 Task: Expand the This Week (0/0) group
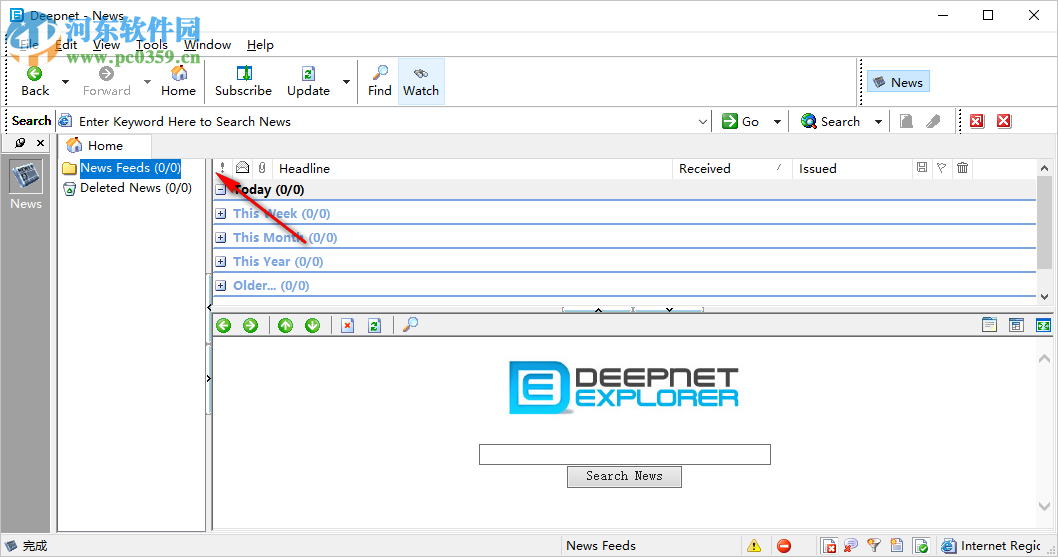pos(221,213)
